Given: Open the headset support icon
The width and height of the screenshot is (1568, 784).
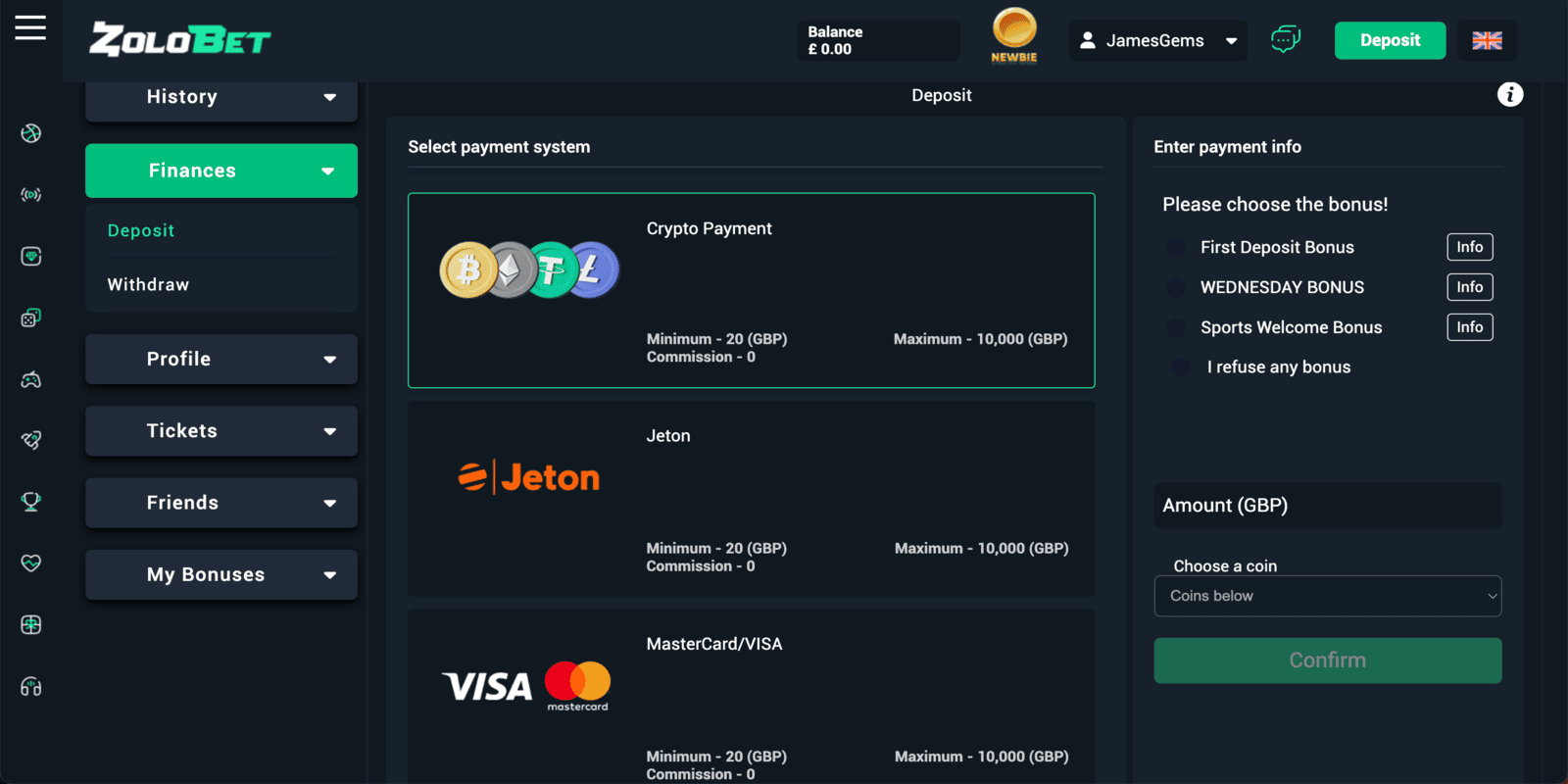Looking at the screenshot, I should (x=31, y=687).
